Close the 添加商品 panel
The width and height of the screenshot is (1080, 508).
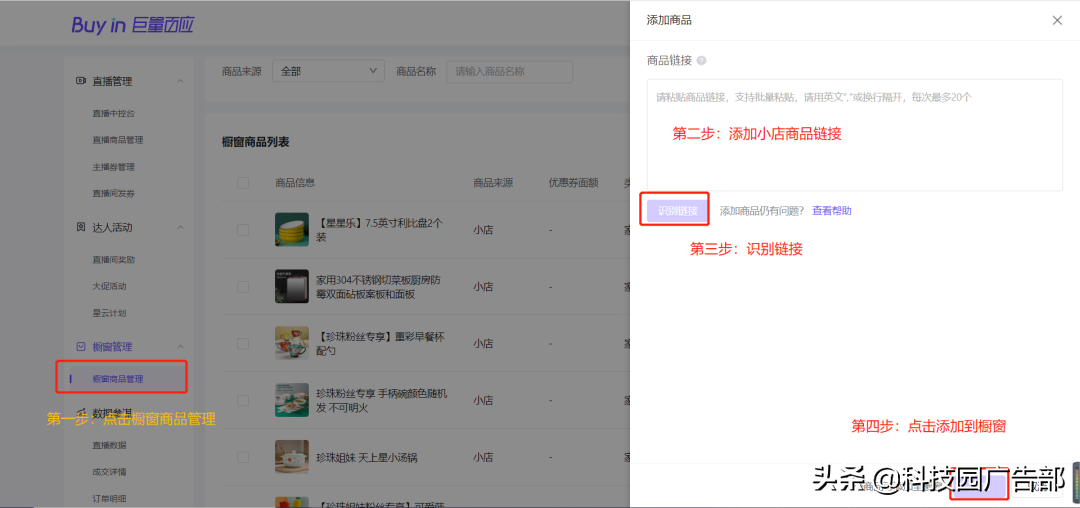tap(1057, 20)
